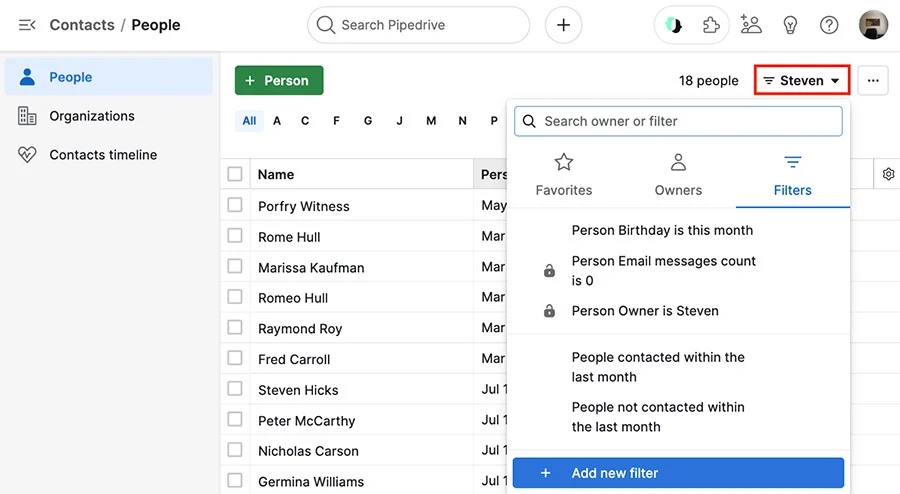900x494 pixels.
Task: Open contact Romeo Hull
Action: 293,298
